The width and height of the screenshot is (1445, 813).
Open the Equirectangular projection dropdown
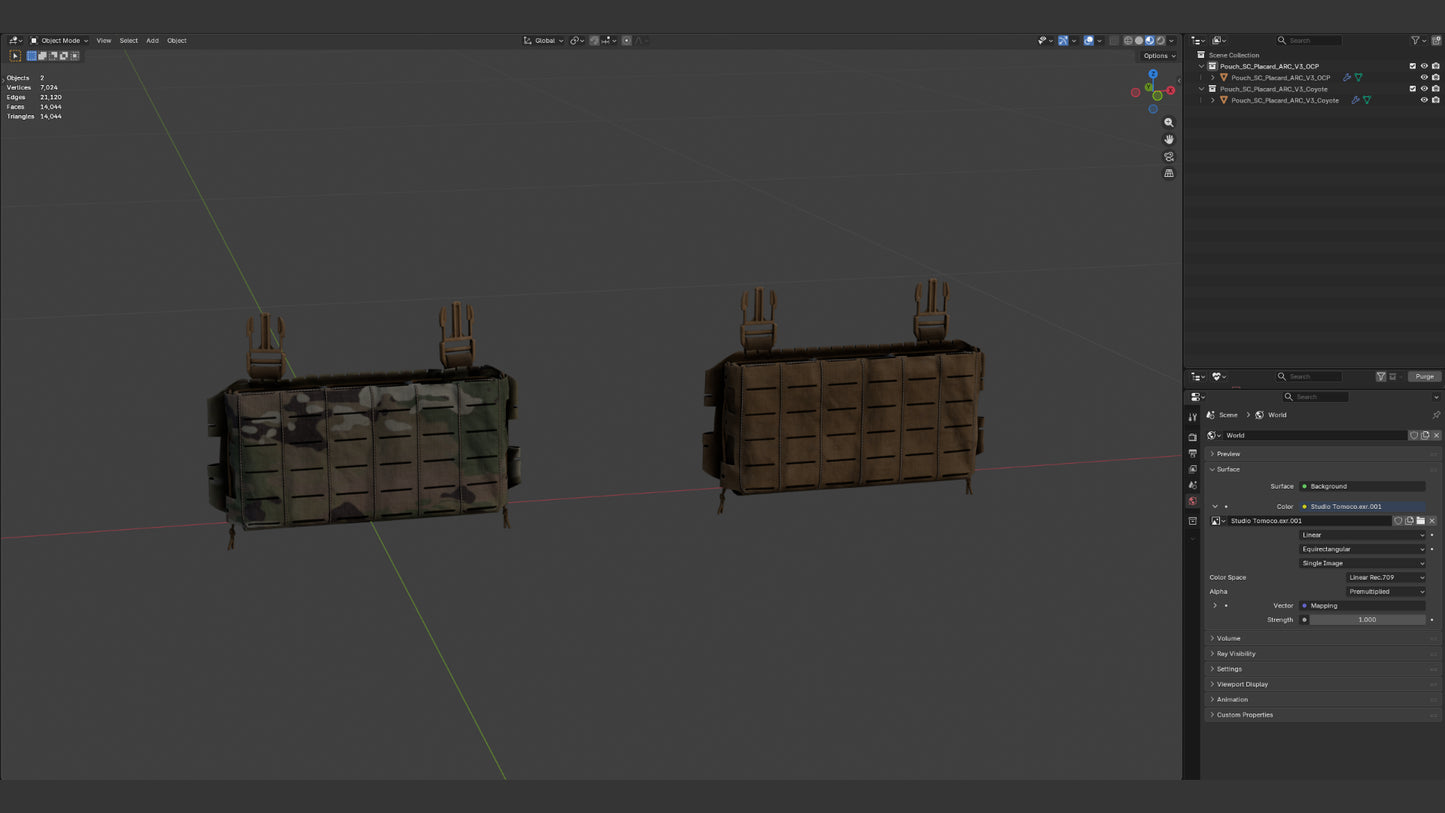point(1362,549)
